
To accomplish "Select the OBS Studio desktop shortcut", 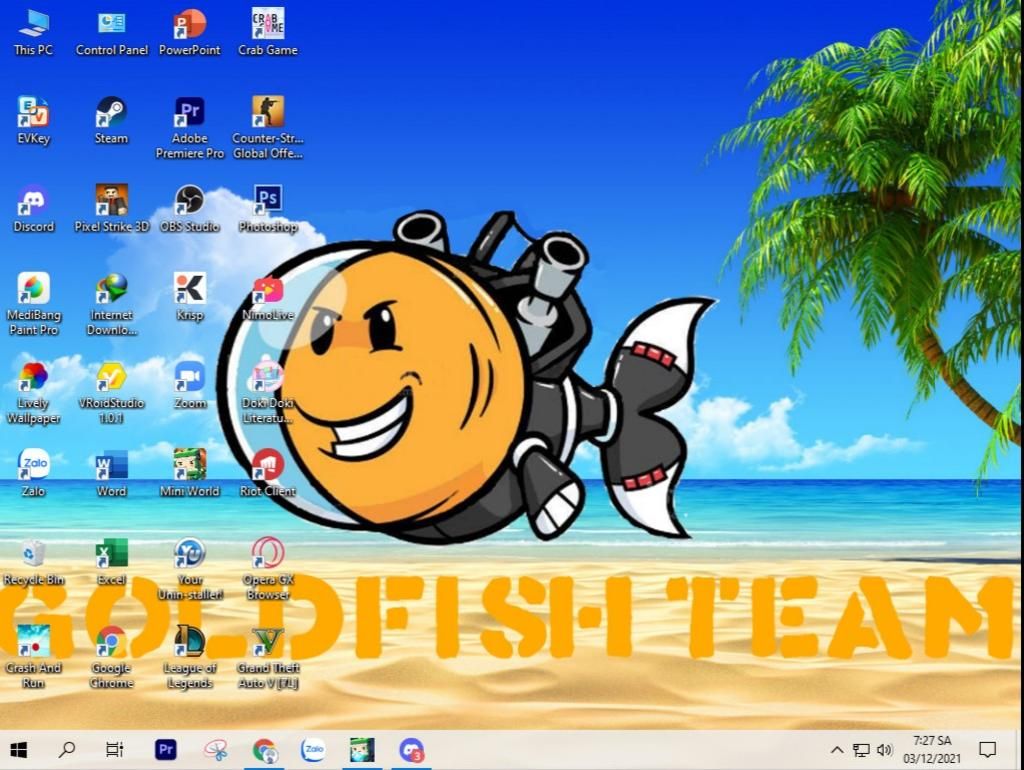I will [x=189, y=209].
